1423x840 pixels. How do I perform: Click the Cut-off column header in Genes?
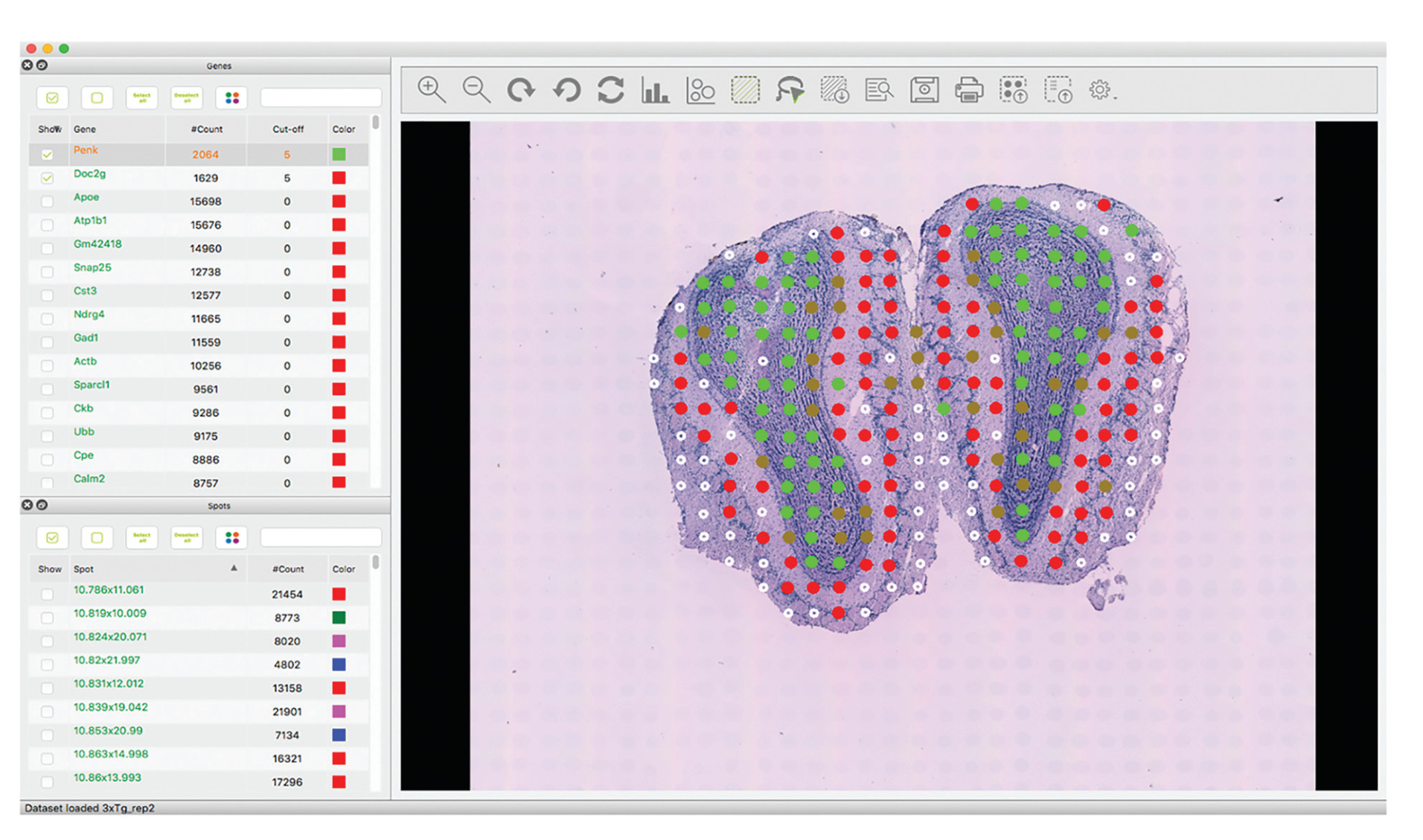tap(287, 129)
